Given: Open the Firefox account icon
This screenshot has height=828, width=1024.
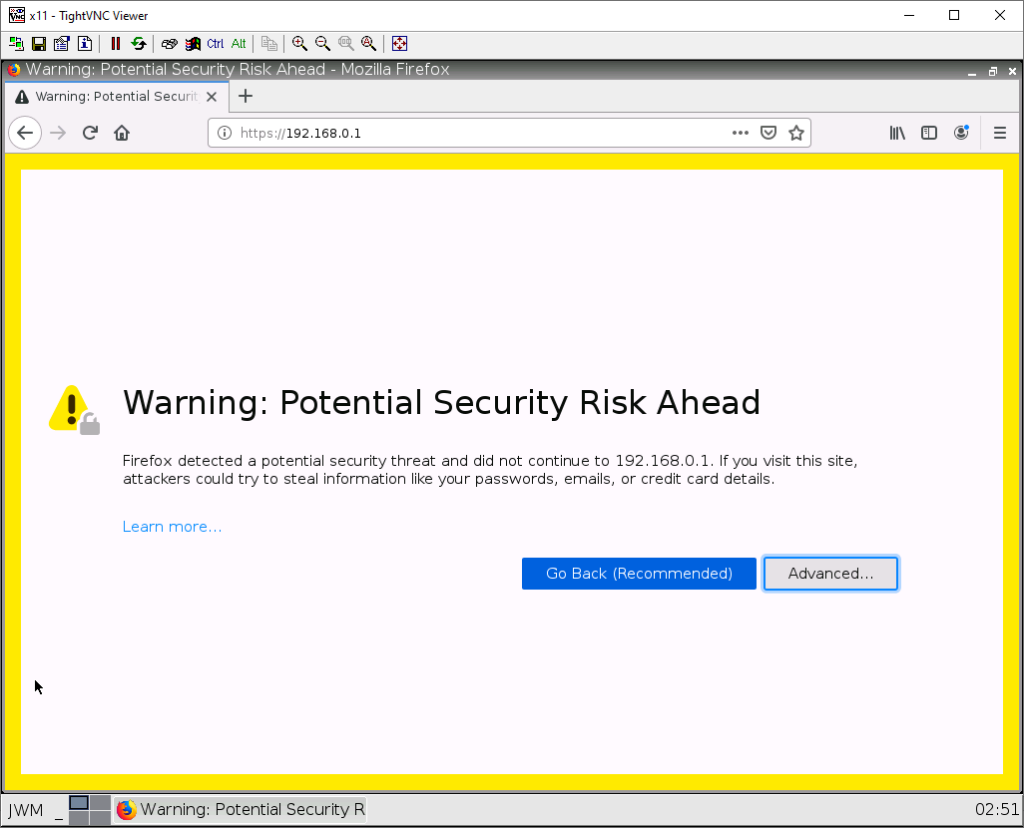Looking at the screenshot, I should (x=961, y=133).
